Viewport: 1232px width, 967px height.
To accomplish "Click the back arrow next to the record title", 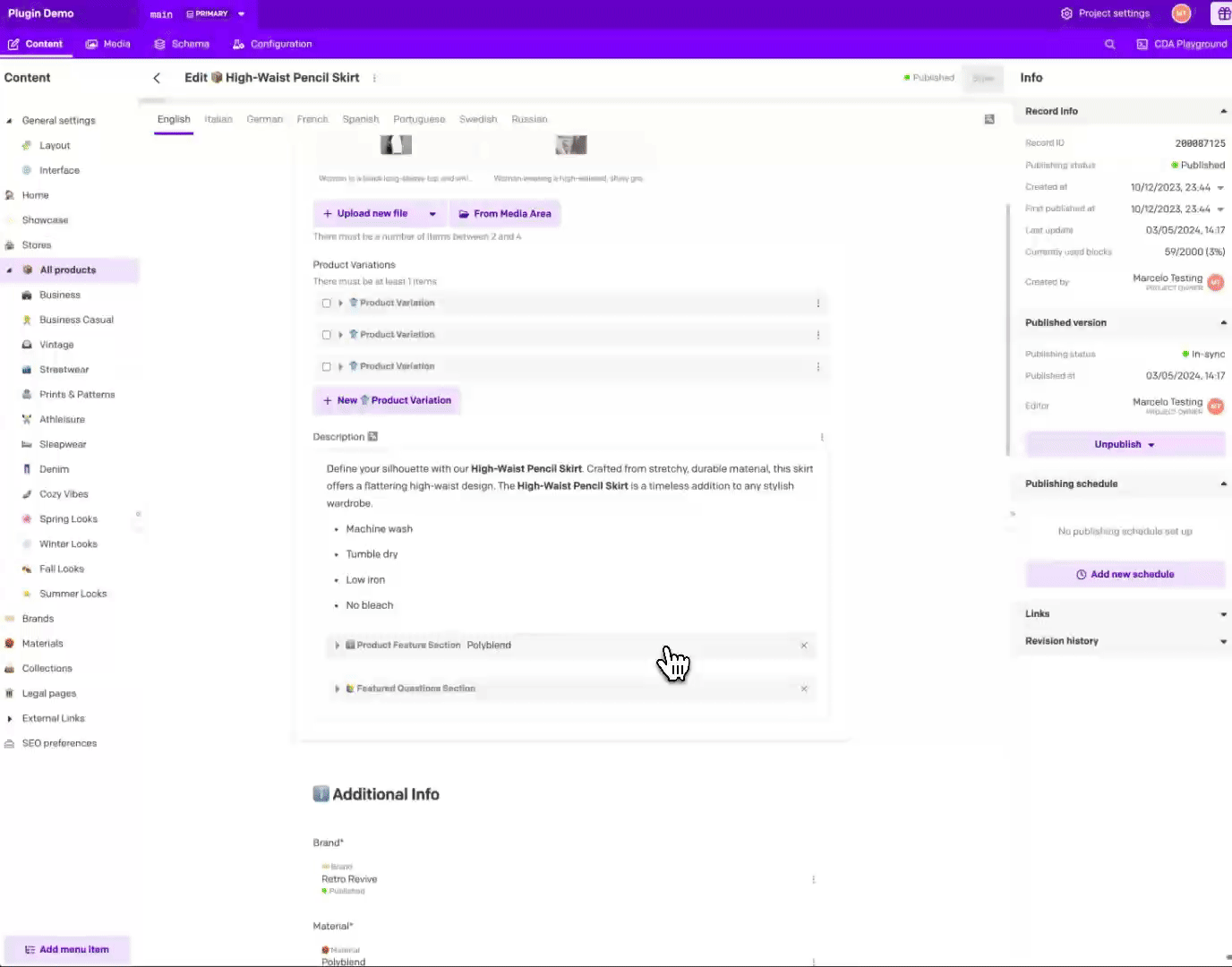I will tap(157, 78).
